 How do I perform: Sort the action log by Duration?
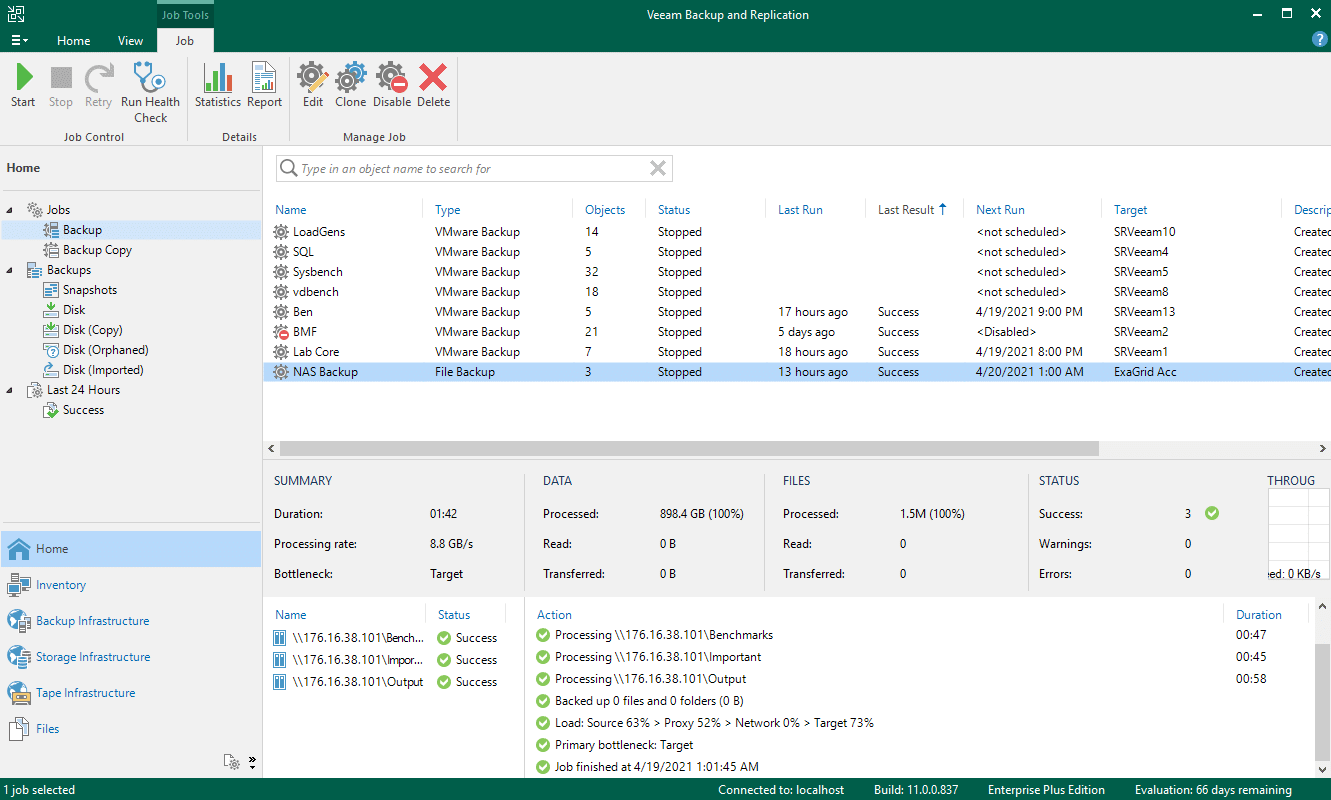point(1258,615)
